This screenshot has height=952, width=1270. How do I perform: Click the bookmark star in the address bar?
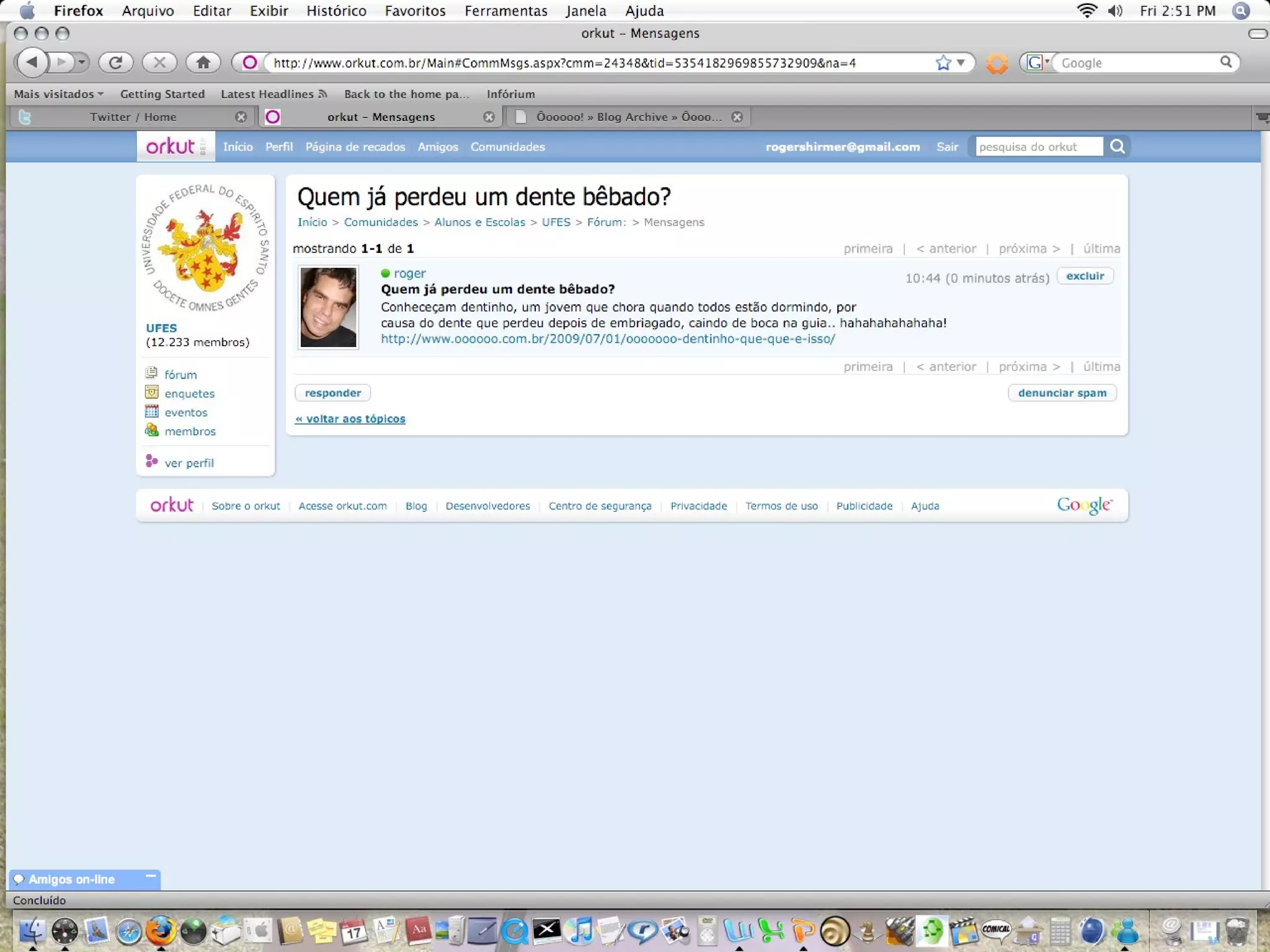coord(943,63)
